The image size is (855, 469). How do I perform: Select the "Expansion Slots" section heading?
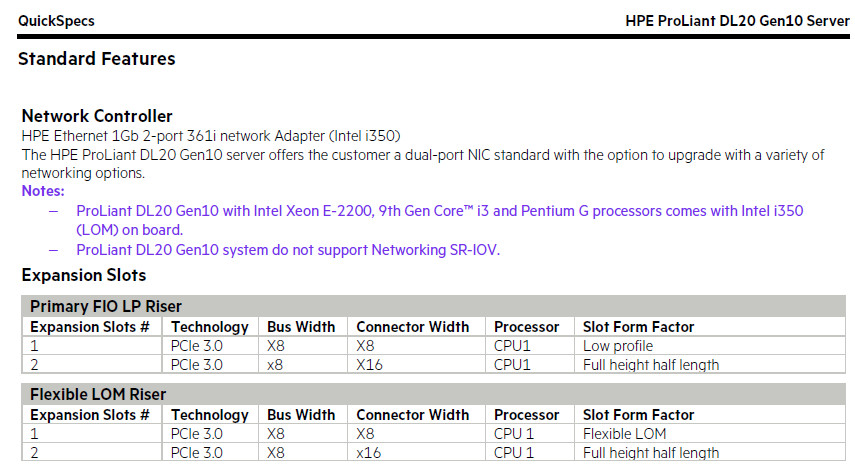(84, 275)
